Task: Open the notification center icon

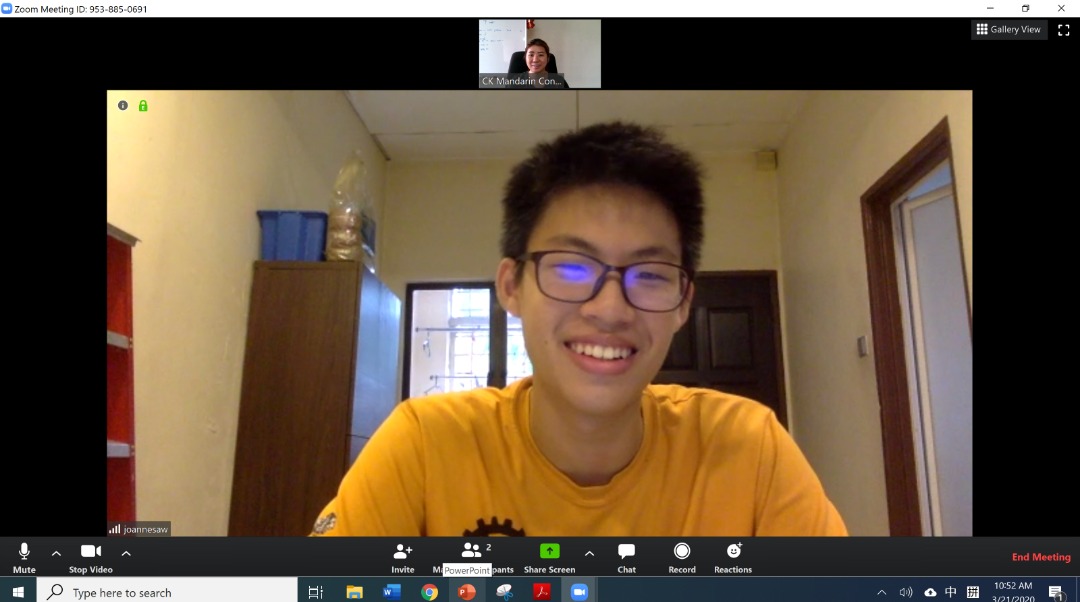Action: coord(1056,592)
